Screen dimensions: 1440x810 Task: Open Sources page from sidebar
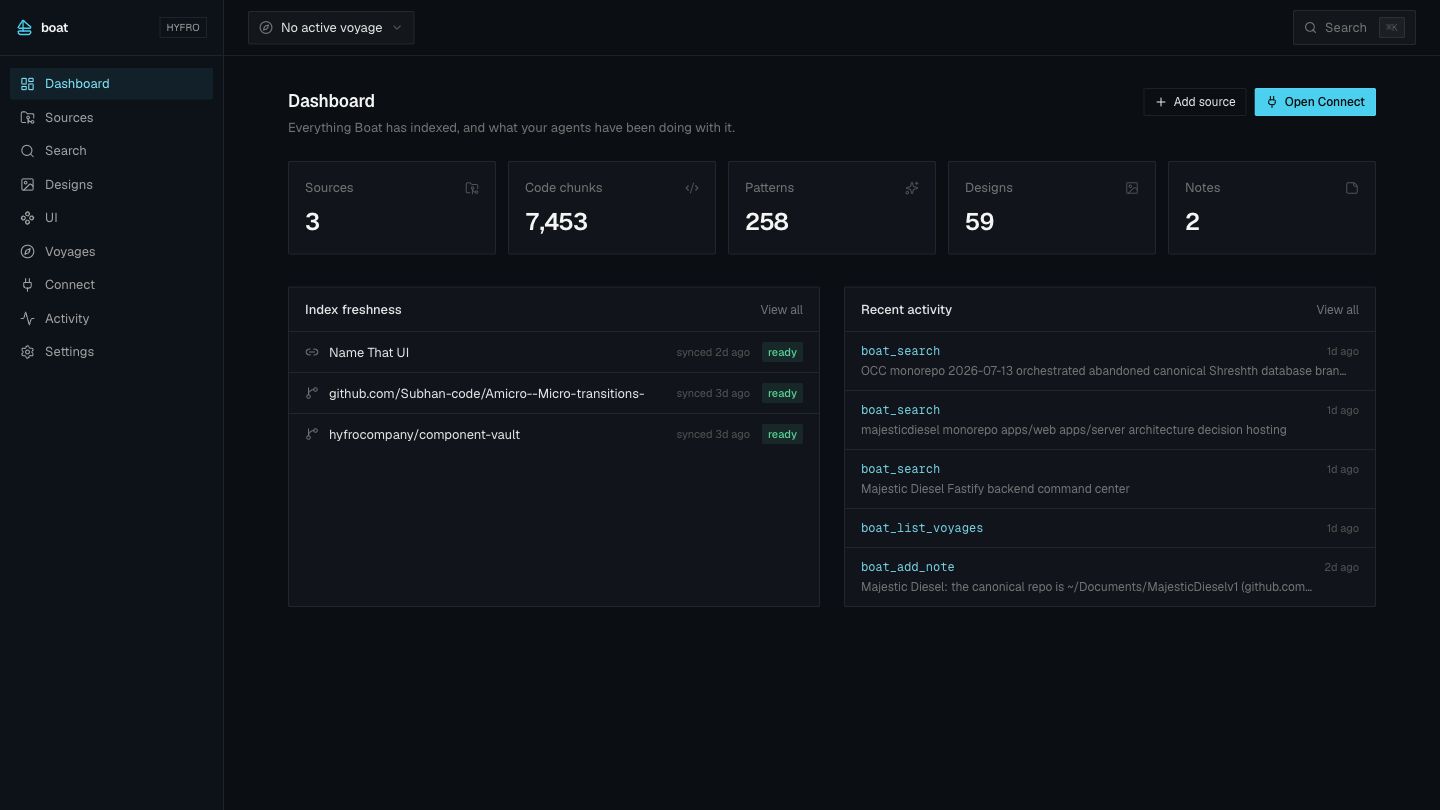click(111, 118)
